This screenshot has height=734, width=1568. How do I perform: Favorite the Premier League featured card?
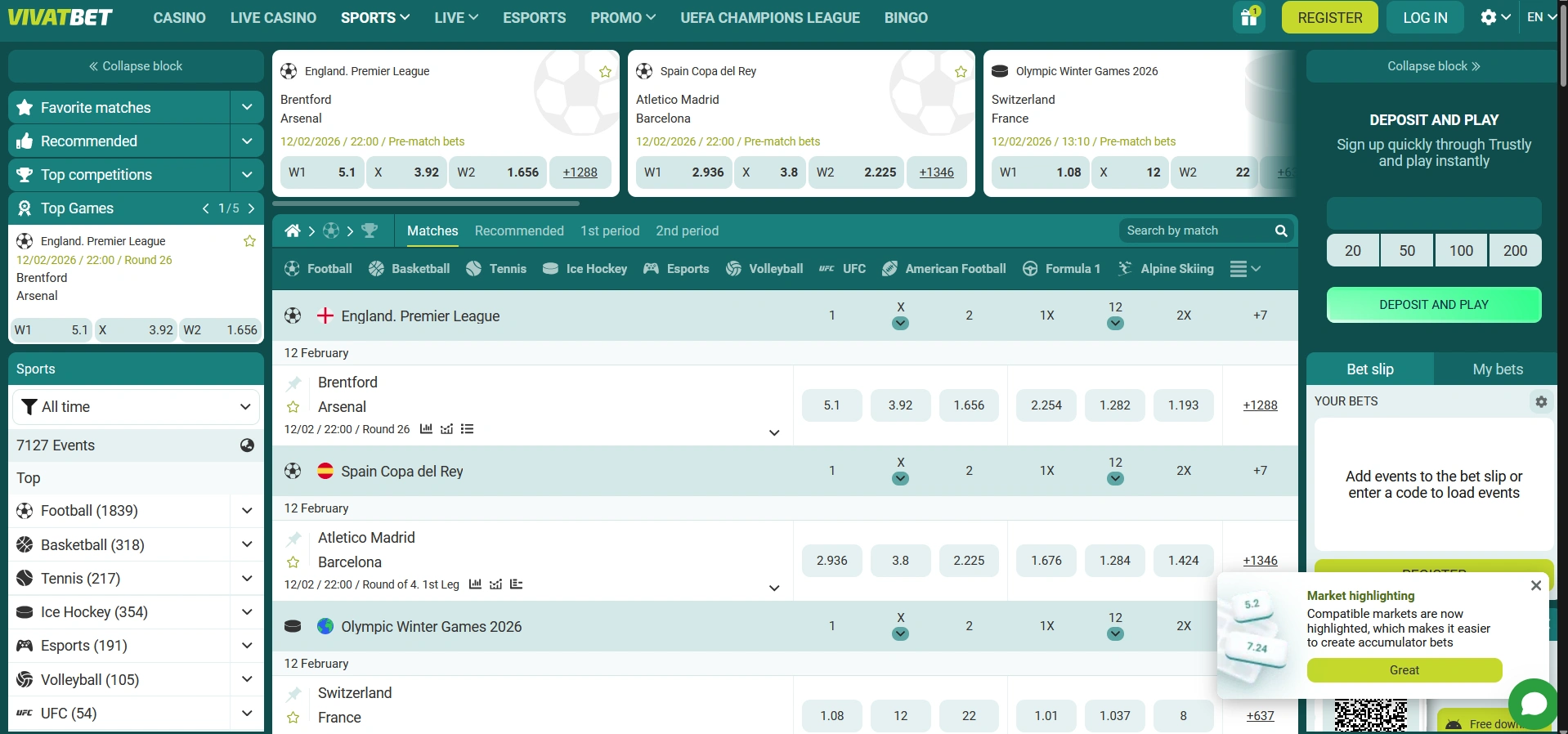605,72
